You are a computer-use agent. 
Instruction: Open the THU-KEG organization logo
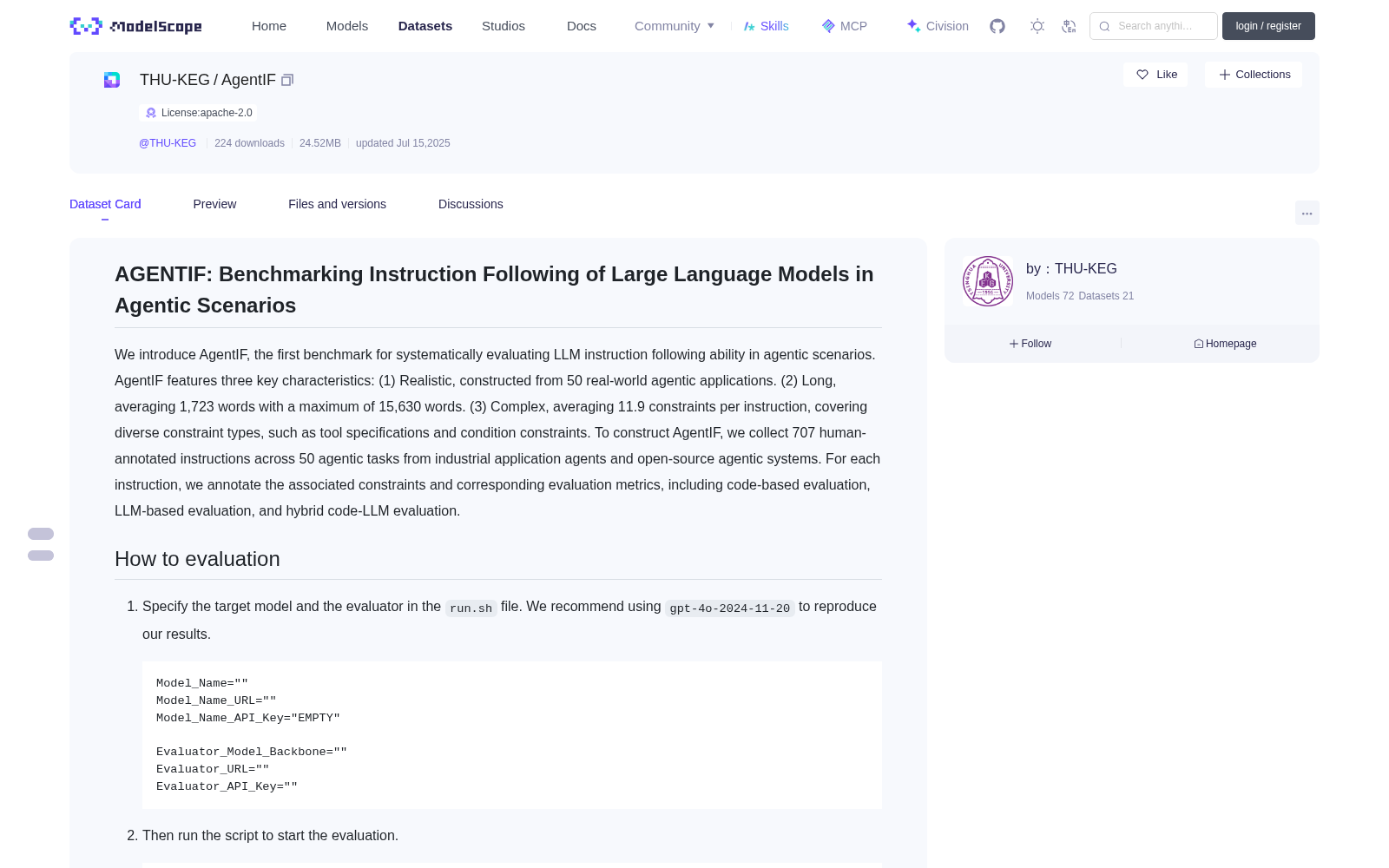(x=988, y=281)
